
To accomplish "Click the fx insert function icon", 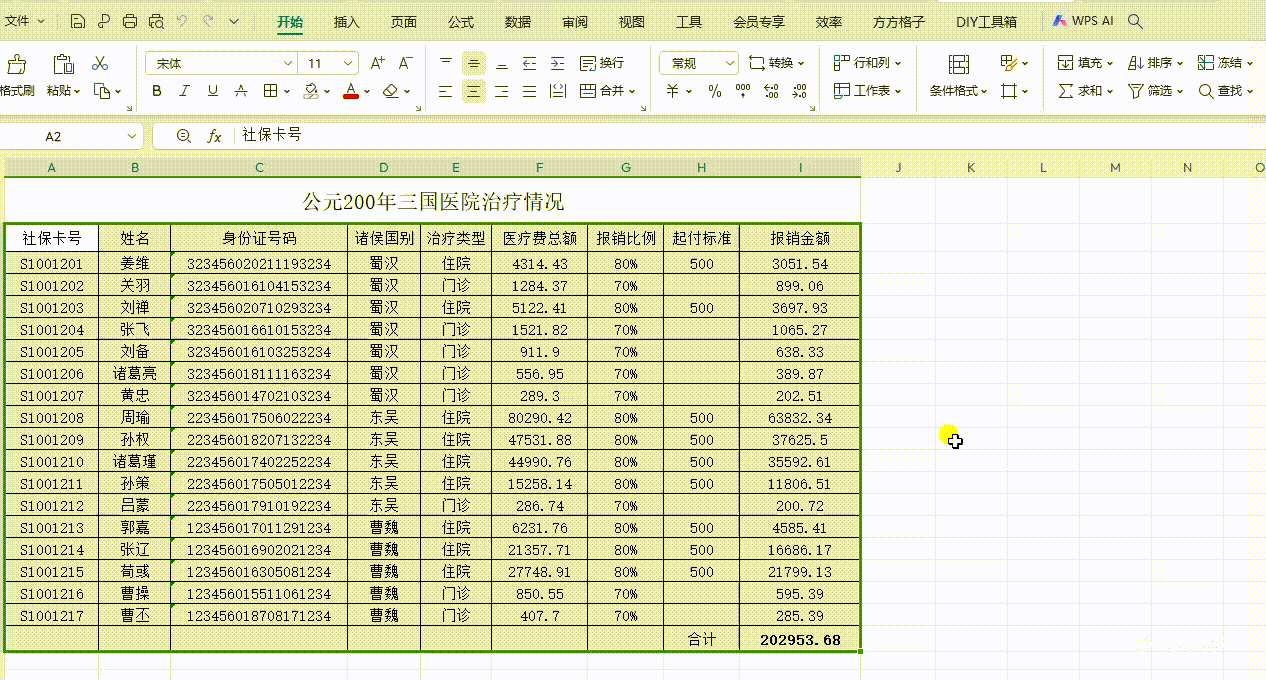I will pyautogui.click(x=214, y=135).
